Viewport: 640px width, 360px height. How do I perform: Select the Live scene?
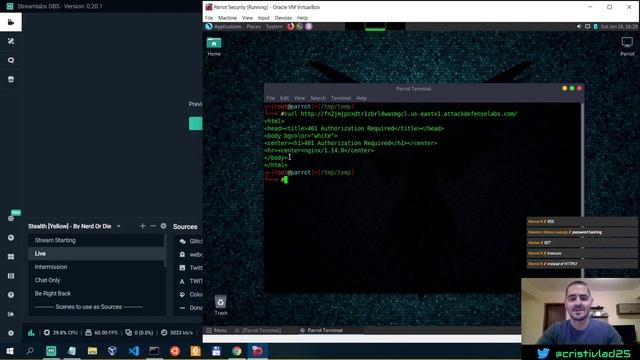(x=96, y=253)
